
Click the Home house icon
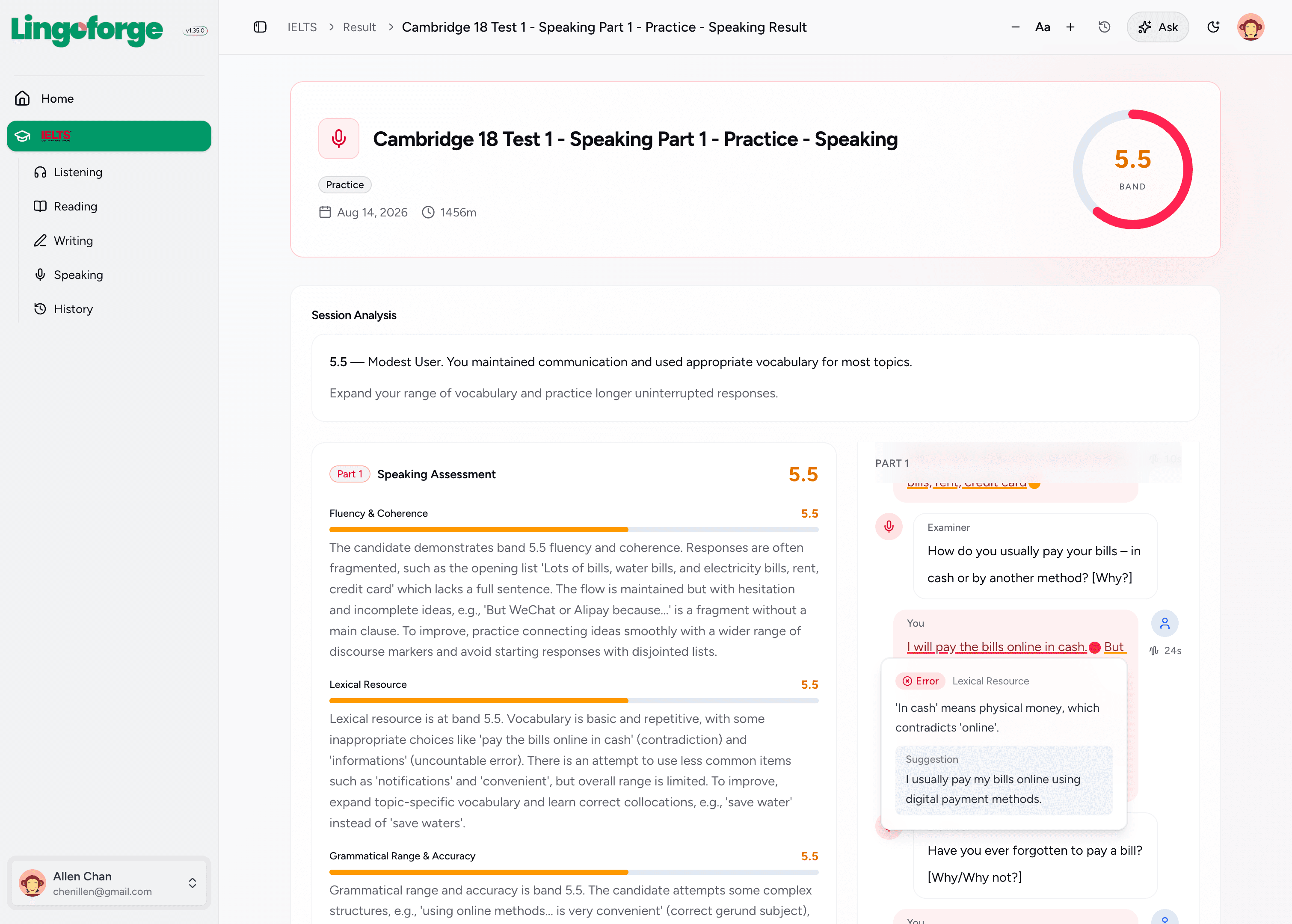click(22, 98)
